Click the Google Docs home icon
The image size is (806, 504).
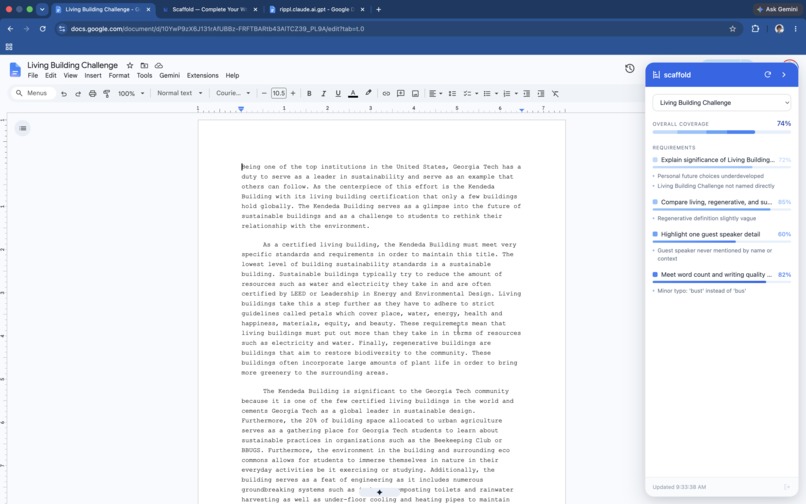click(15, 69)
